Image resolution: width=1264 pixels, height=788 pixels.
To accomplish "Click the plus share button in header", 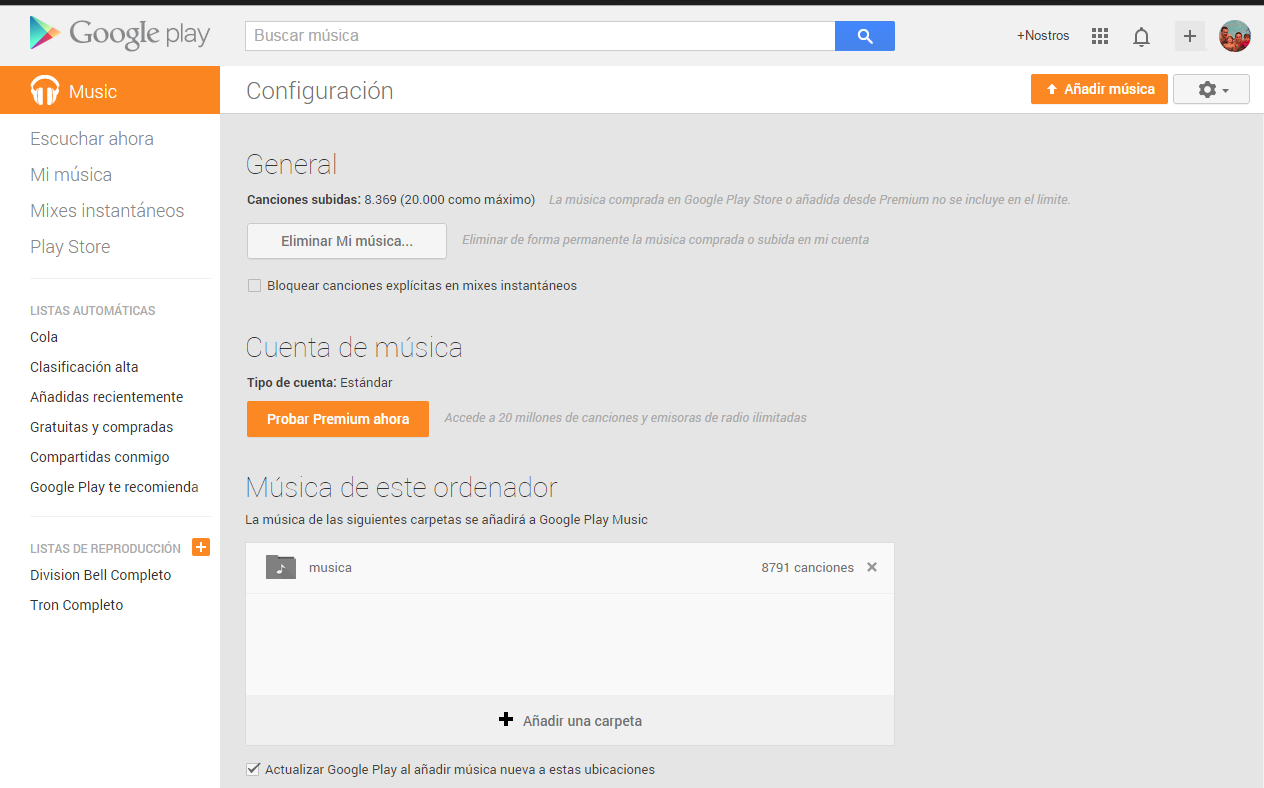I will (x=1189, y=36).
